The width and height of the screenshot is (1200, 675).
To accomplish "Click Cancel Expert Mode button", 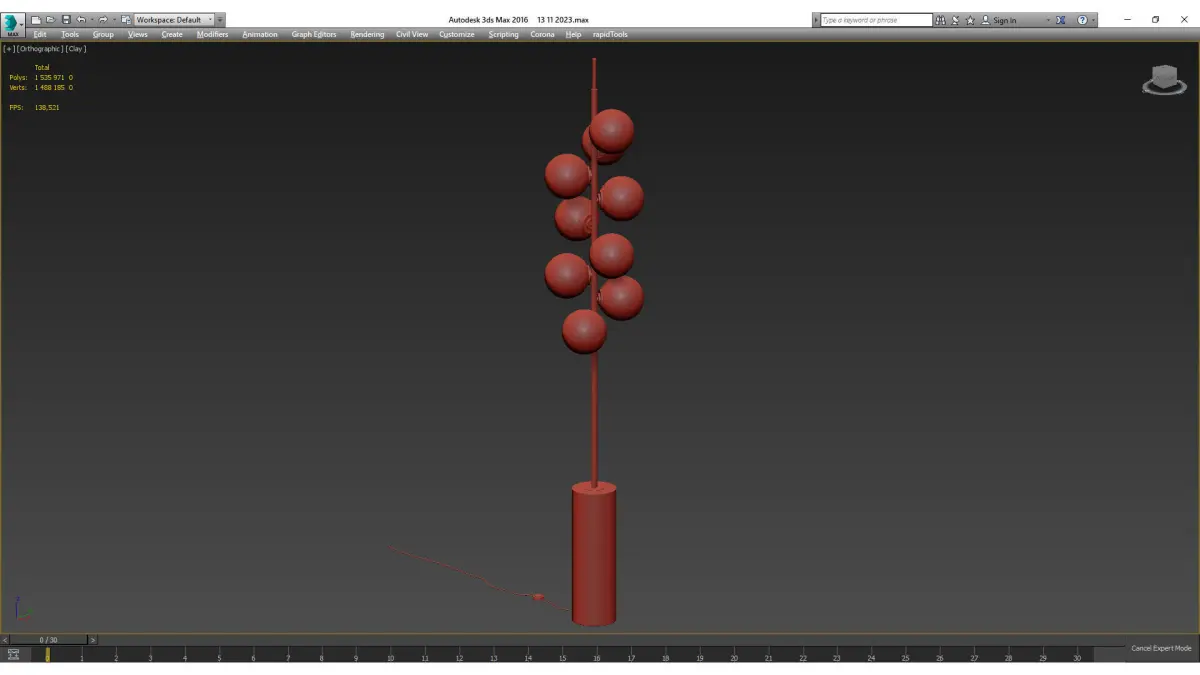I will coord(1161,648).
